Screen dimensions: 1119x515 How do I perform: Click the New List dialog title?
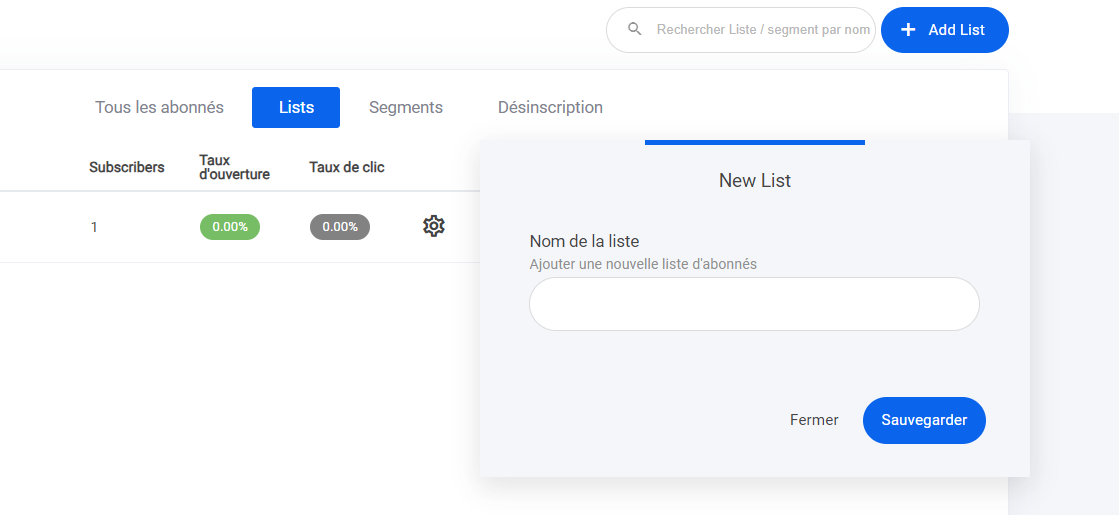pyautogui.click(x=755, y=181)
